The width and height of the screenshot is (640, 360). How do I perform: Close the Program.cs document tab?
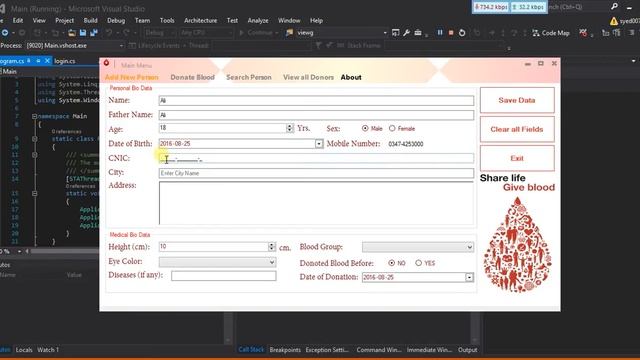(x=47, y=61)
